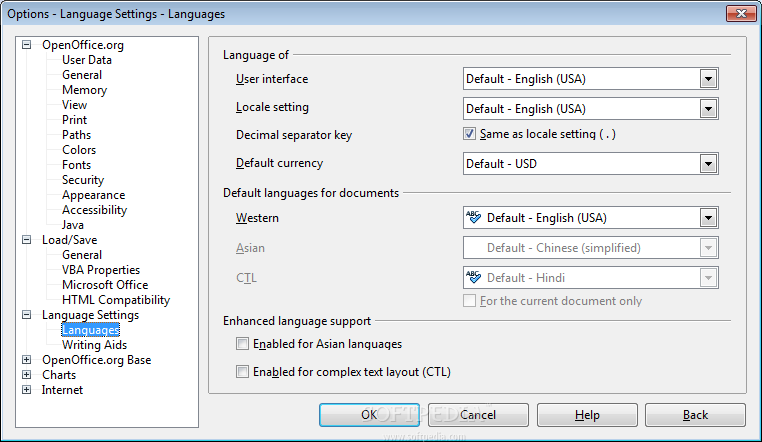Open HTML Compatibility page

pyautogui.click(x=116, y=300)
